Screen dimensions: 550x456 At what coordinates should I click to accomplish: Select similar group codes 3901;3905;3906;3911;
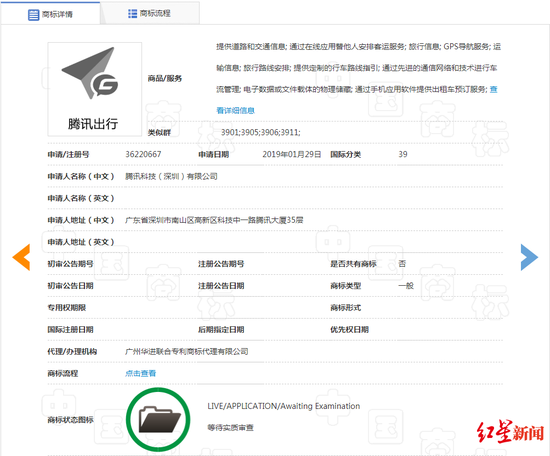coord(261,132)
